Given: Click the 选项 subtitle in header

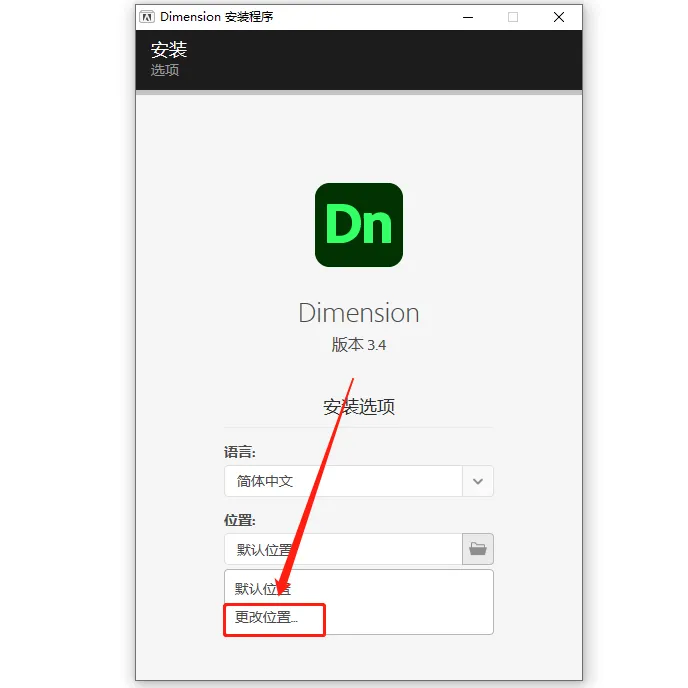Looking at the screenshot, I should [x=165, y=70].
